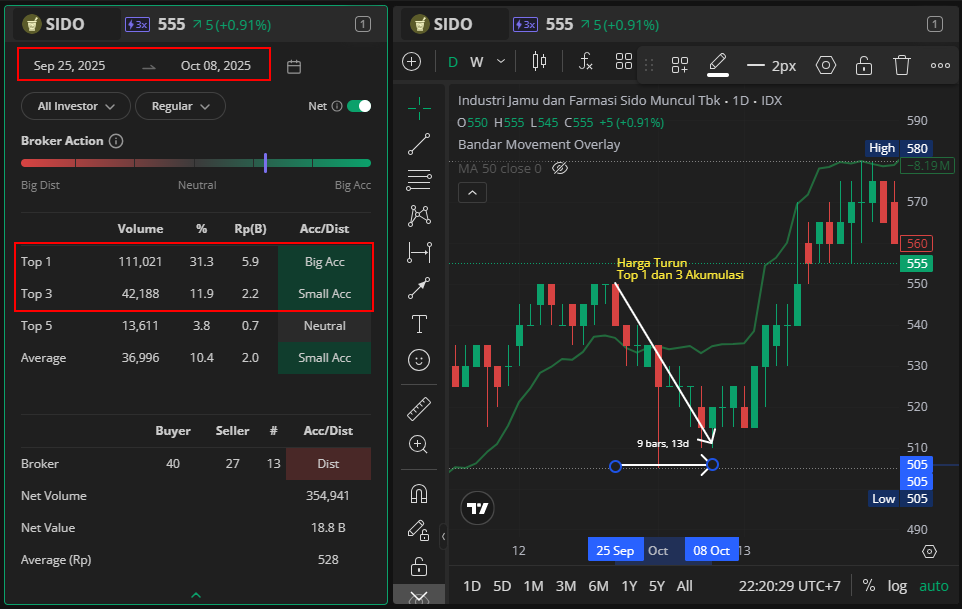Screen dimensions: 962x609
Task: Select the All range button
Action: pyautogui.click(x=685, y=586)
